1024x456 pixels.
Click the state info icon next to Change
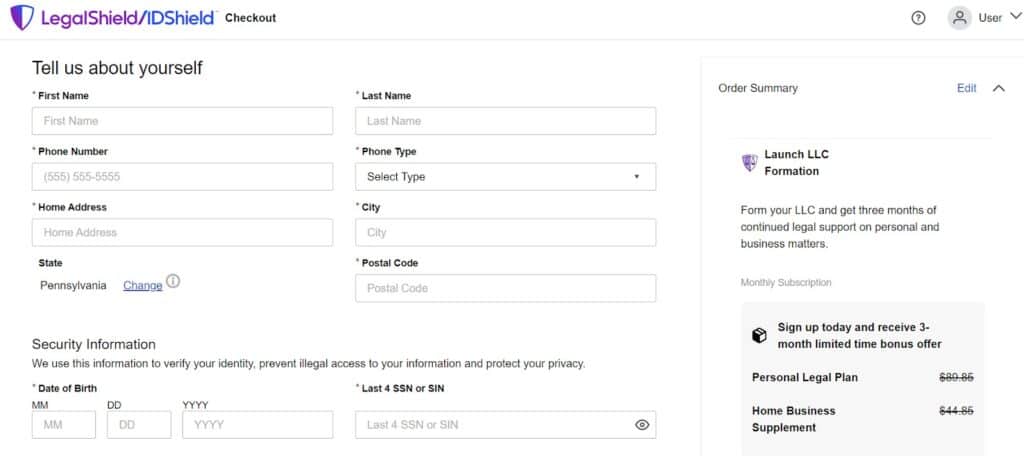click(172, 281)
